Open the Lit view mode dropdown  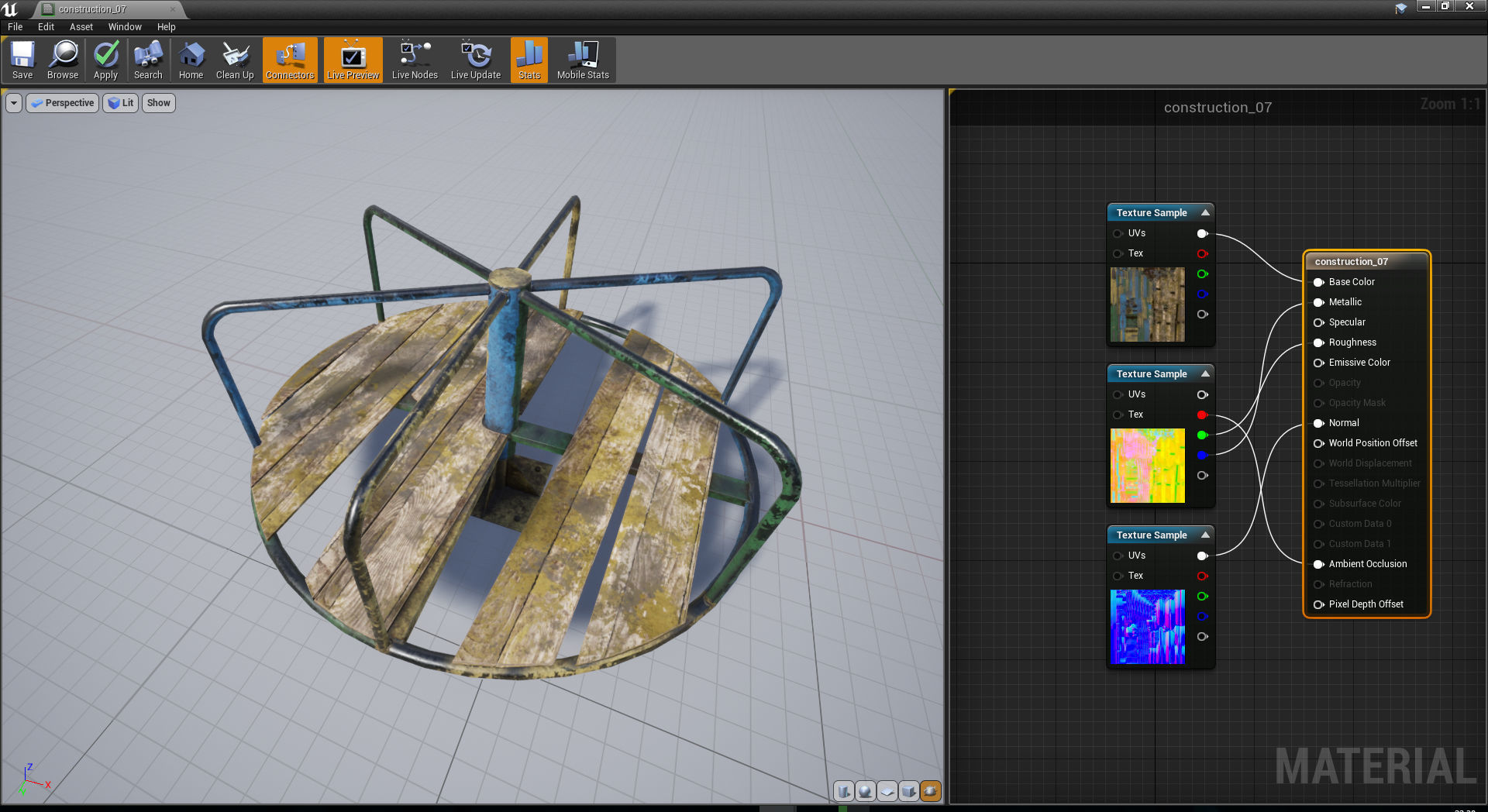tap(121, 103)
